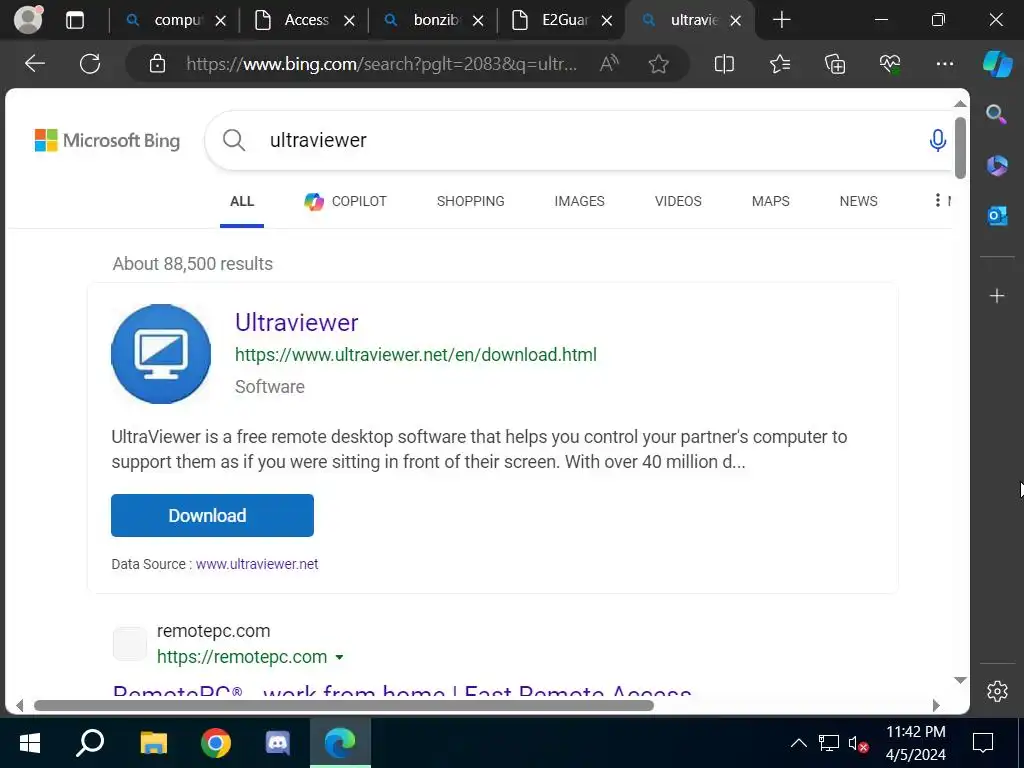
Task: Open www.ultraviewer.net data source link
Action: [257, 564]
